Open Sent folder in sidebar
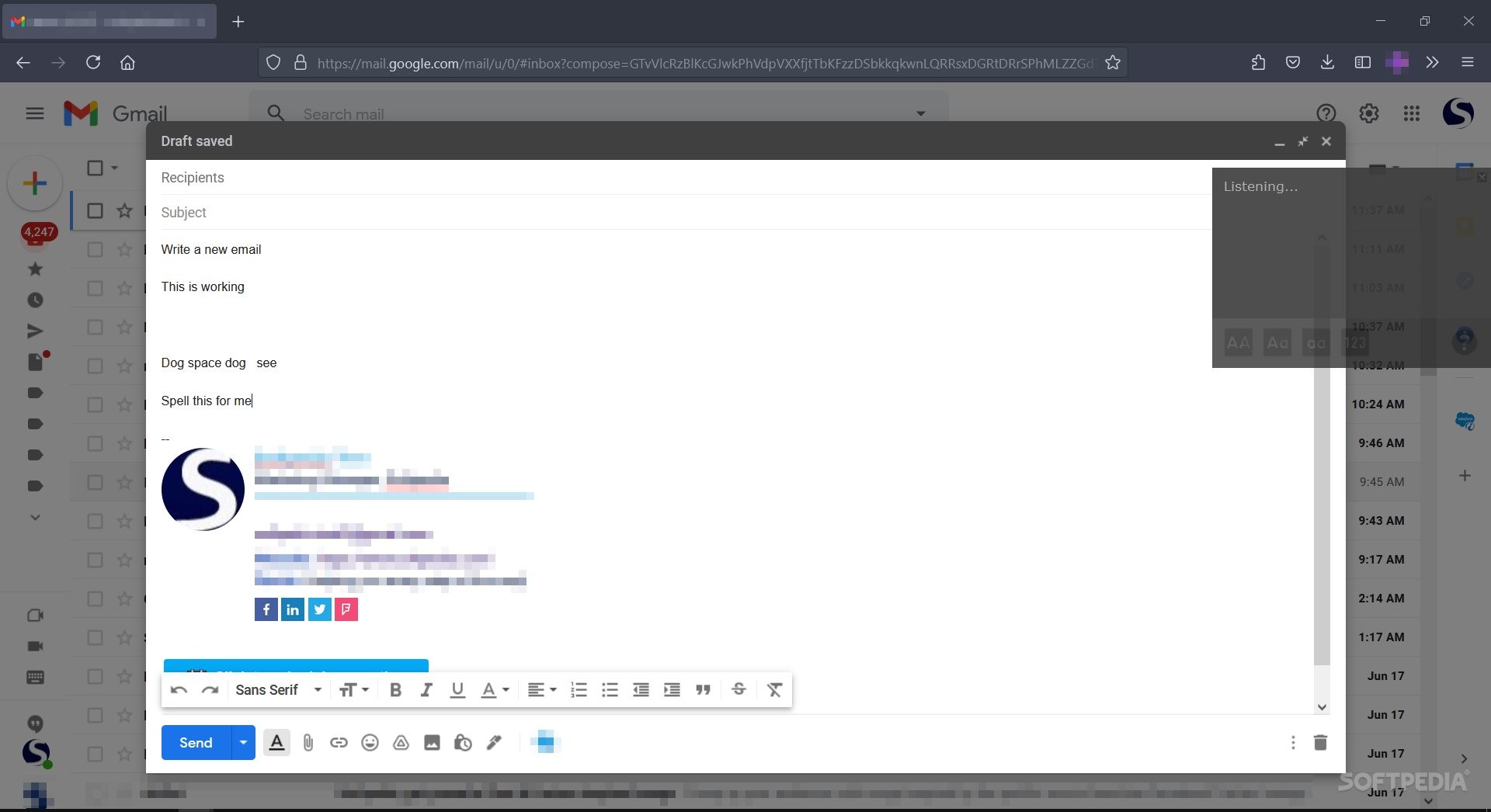Screen dimensions: 1491x812 pos(35,331)
